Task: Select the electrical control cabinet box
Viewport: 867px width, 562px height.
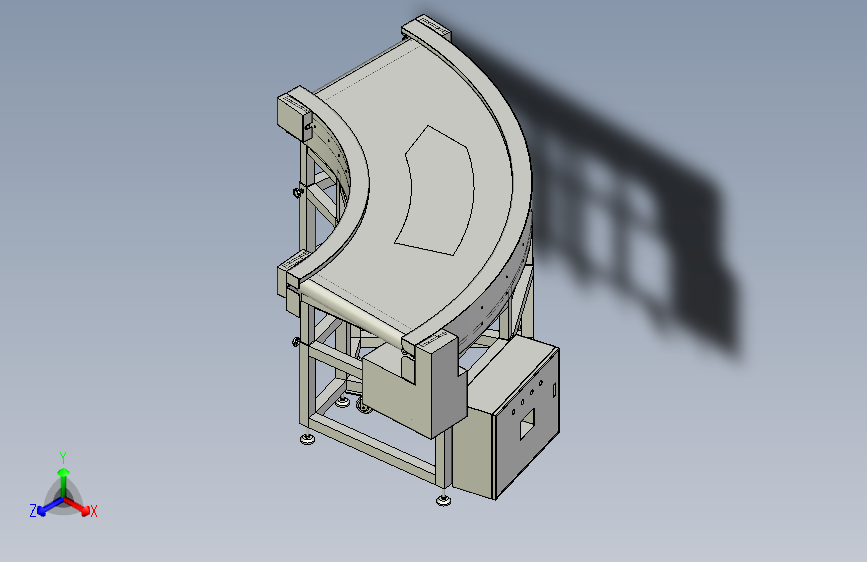Action: tap(506, 419)
